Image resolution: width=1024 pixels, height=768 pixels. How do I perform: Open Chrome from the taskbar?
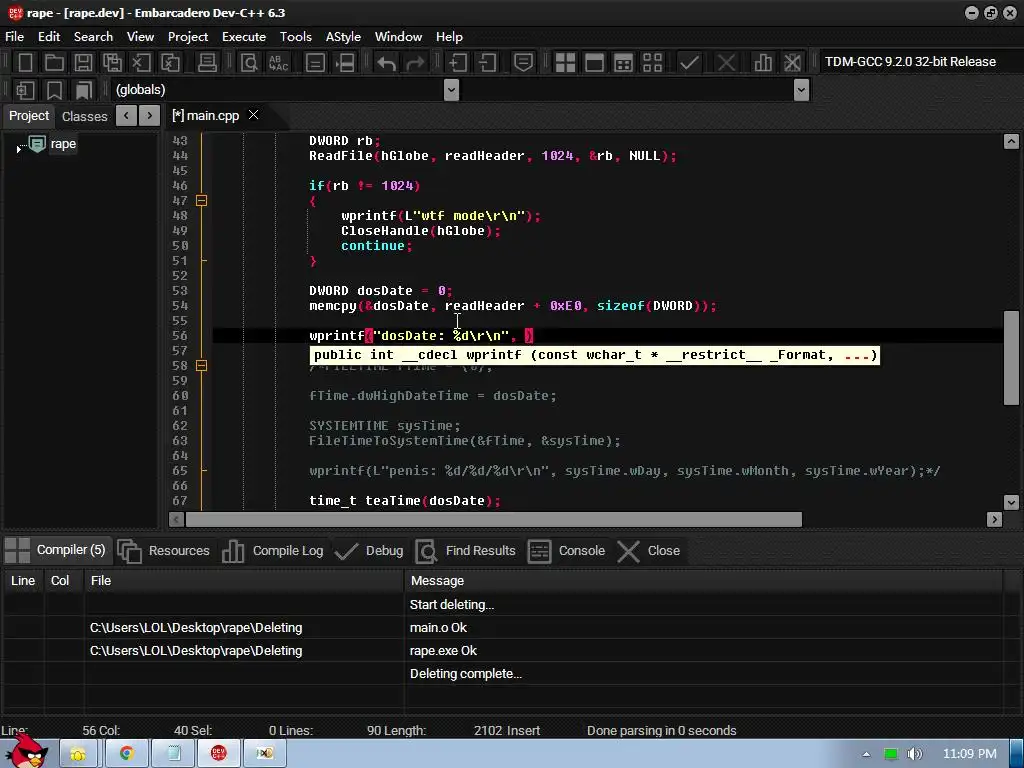pyautogui.click(x=127, y=754)
